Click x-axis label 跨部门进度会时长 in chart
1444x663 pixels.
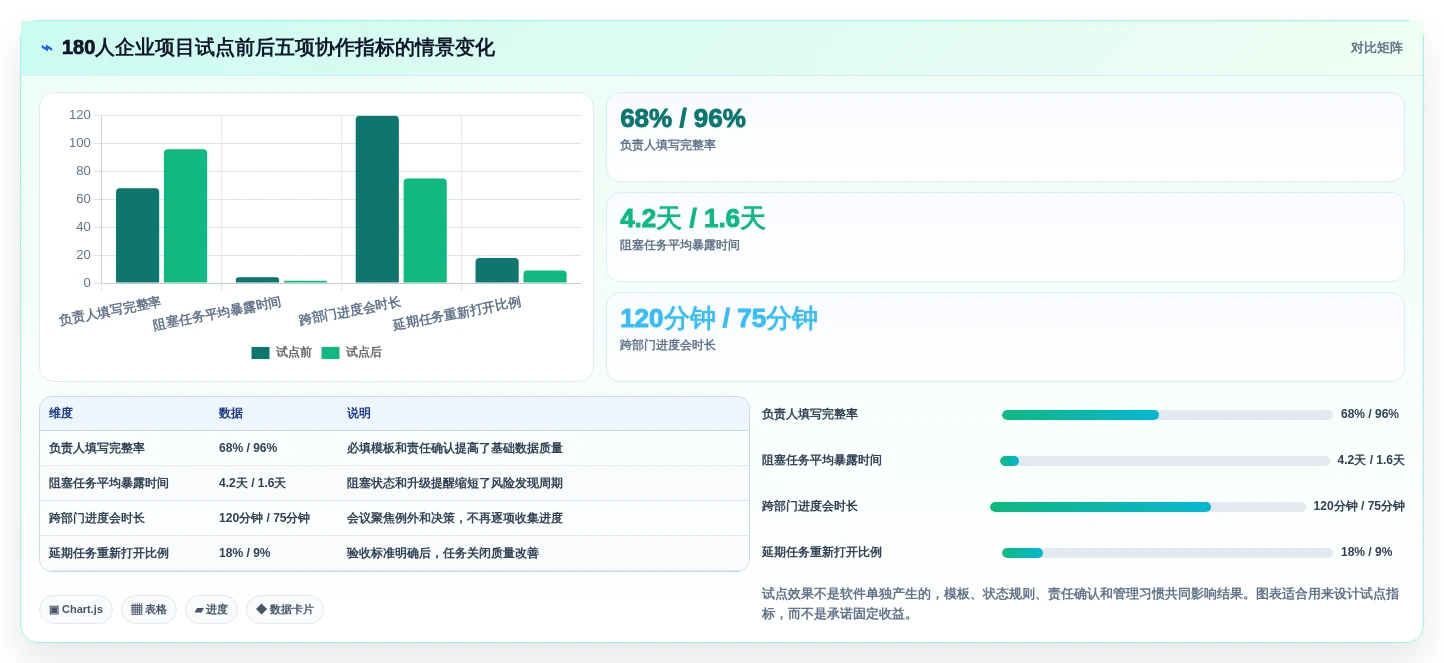click(x=350, y=311)
